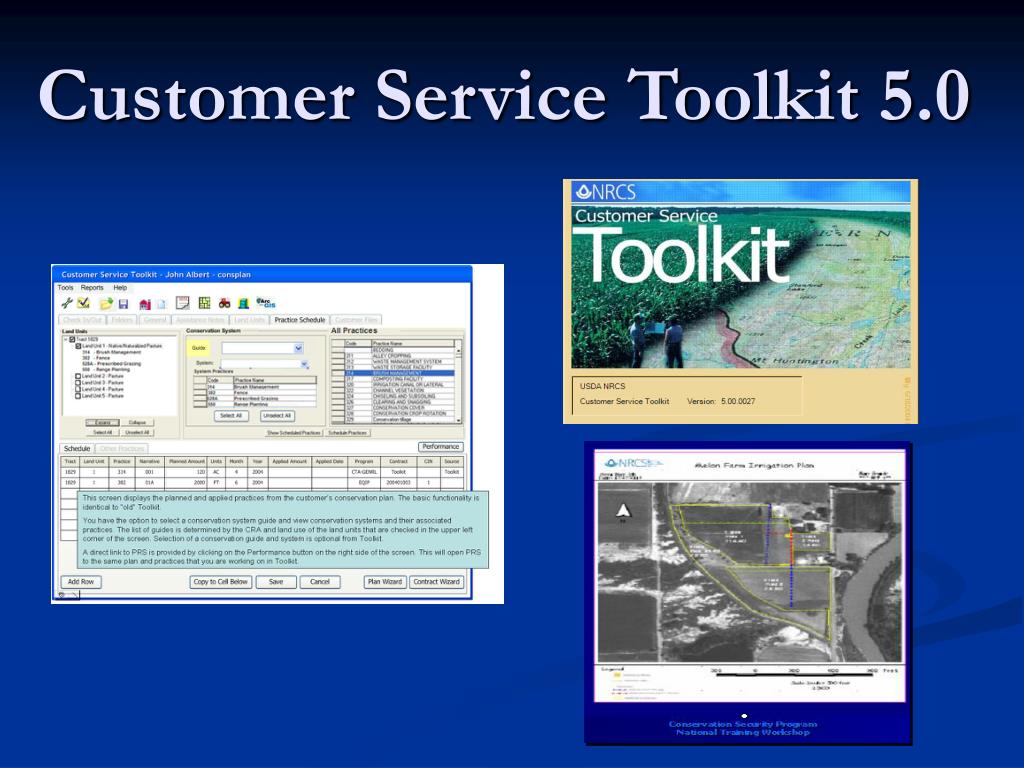The image size is (1024, 768).
Task: Switch to the Assistance Notes tab
Action: pyautogui.click(x=200, y=320)
